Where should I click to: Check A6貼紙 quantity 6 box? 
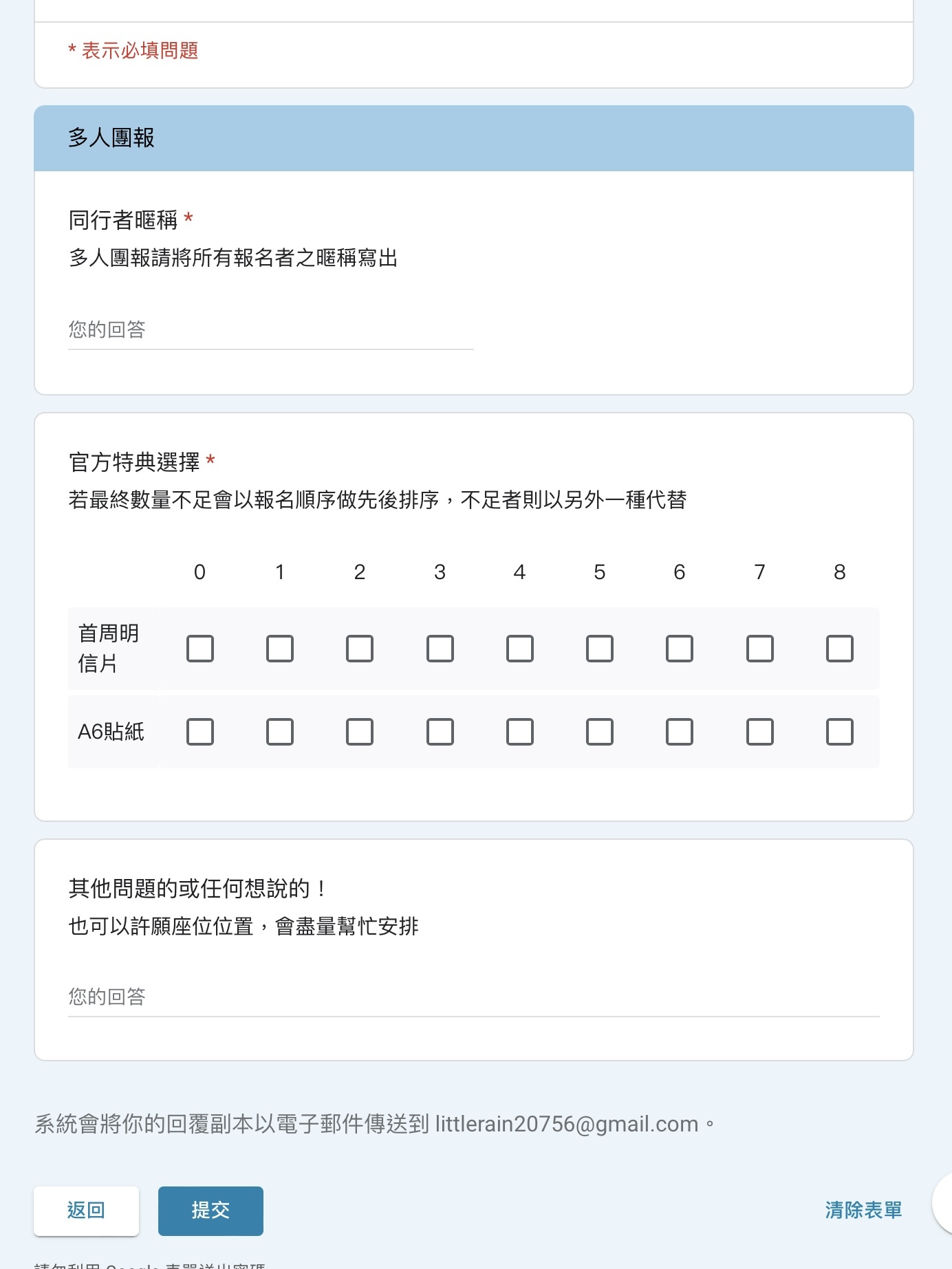pyautogui.click(x=680, y=732)
